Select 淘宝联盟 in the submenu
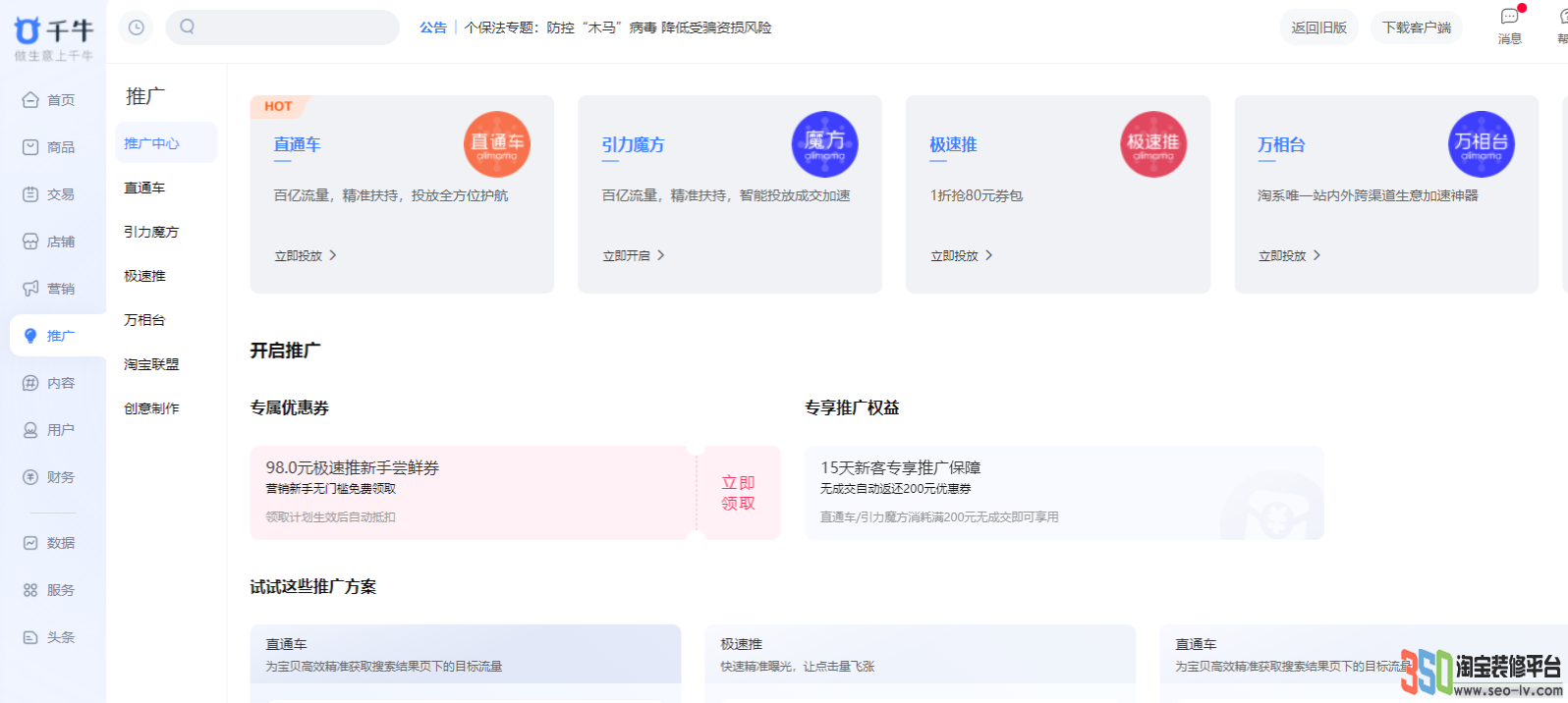The height and width of the screenshot is (703, 1568). point(151,364)
